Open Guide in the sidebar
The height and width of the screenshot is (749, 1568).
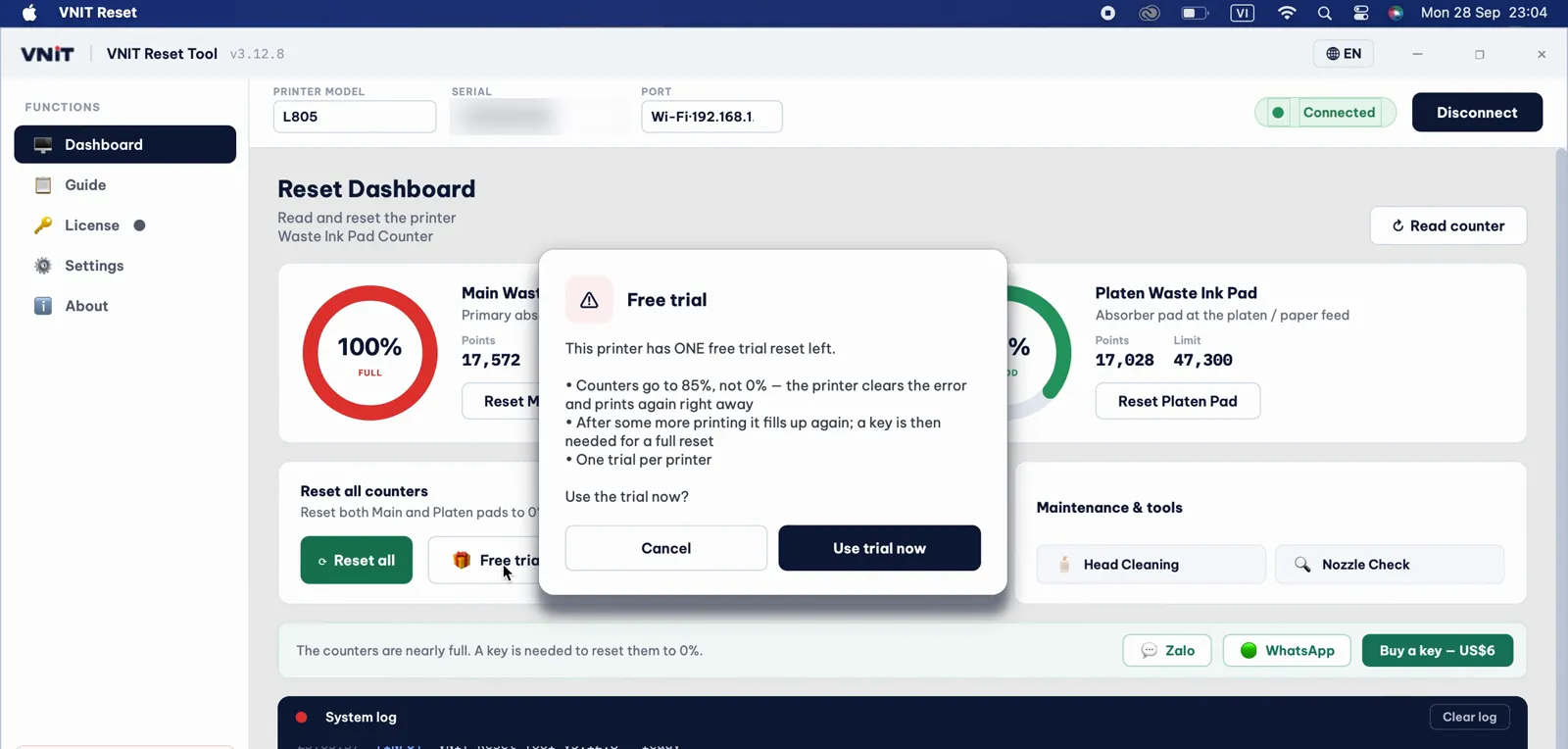125,185
